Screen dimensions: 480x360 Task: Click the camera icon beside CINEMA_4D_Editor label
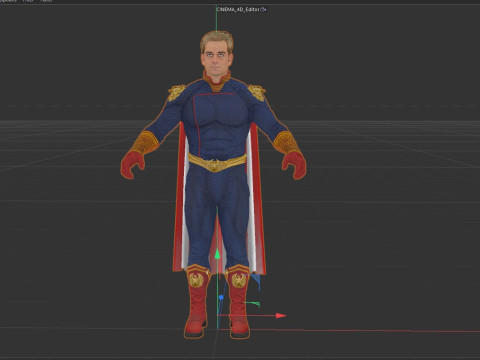[263, 10]
